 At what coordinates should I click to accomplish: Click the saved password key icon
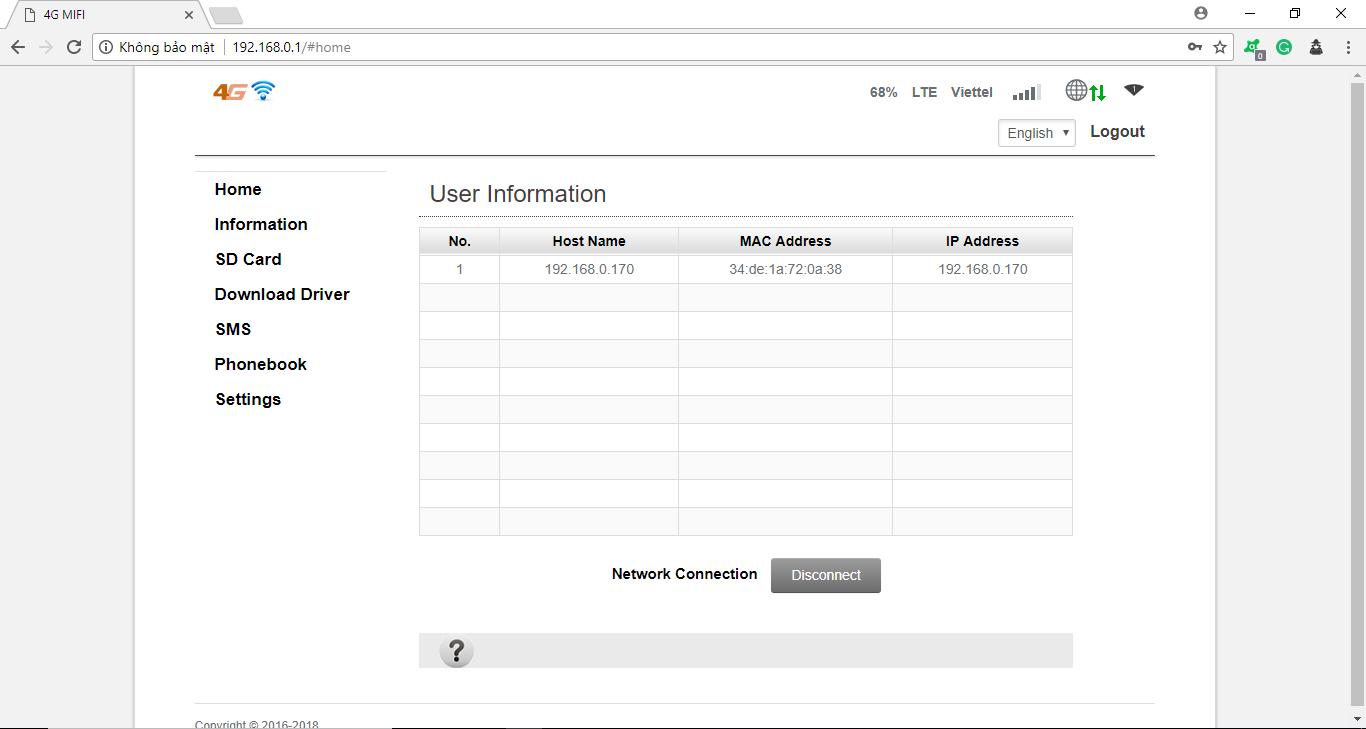[1195, 47]
